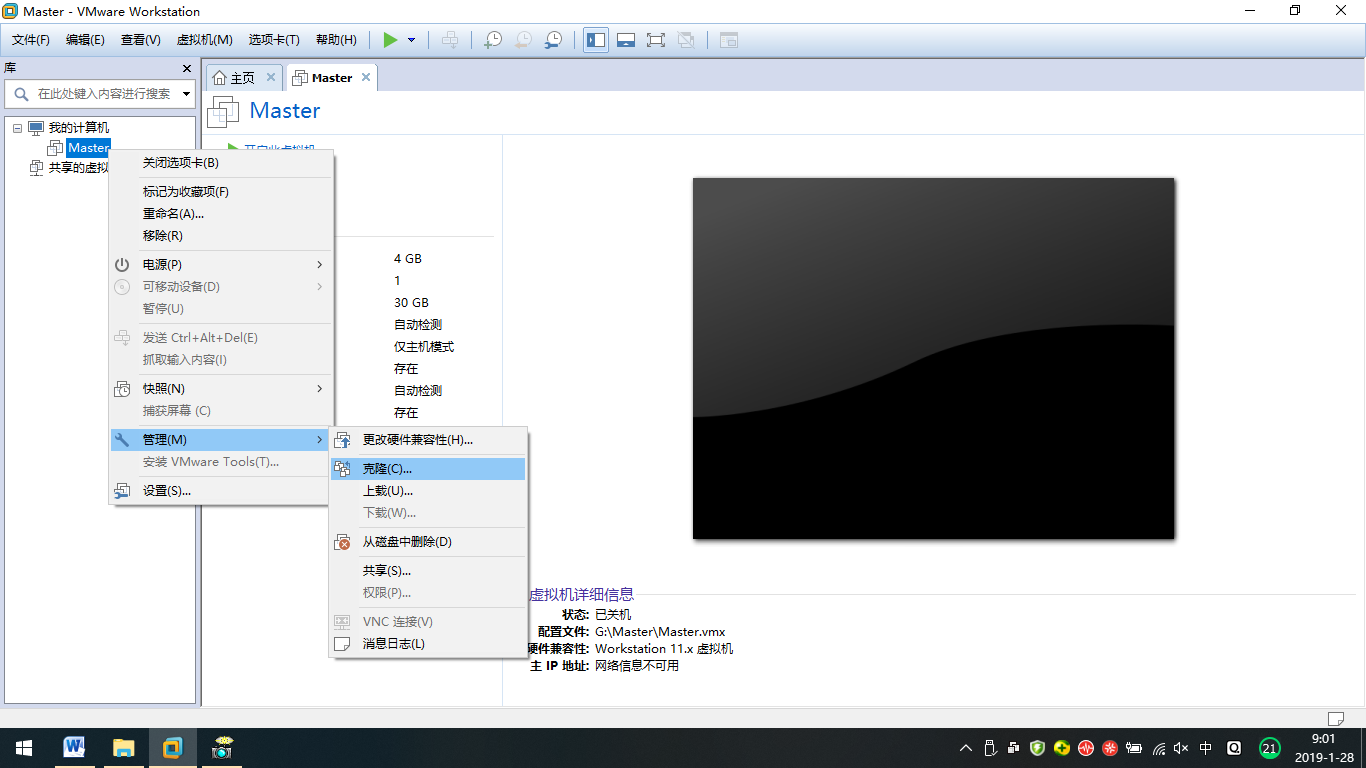The height and width of the screenshot is (768, 1366).
Task: Click the clone icon beside 克隆(C)
Action: pos(343,469)
